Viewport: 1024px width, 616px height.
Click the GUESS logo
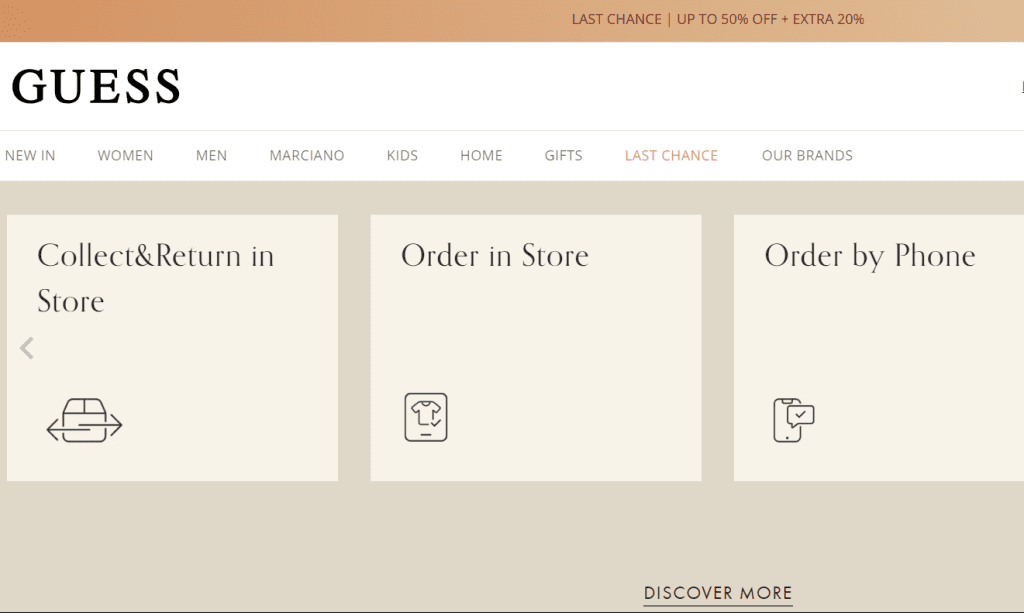[96, 87]
